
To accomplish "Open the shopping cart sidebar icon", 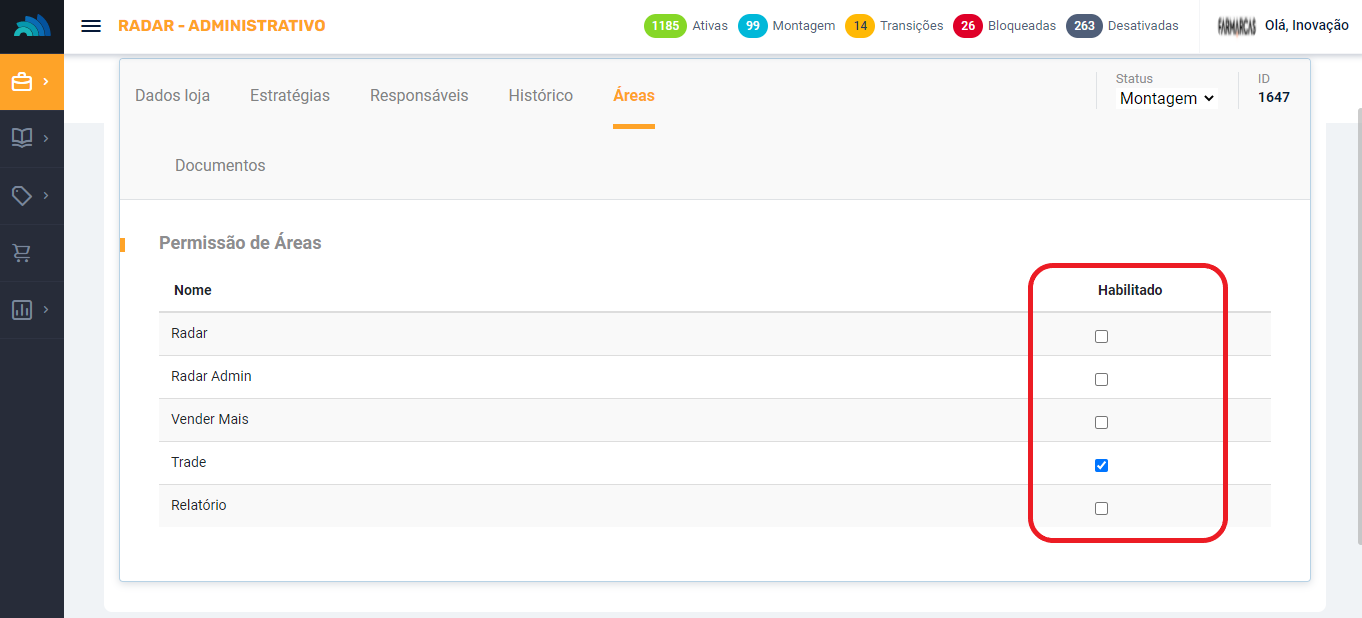I will tap(22, 253).
